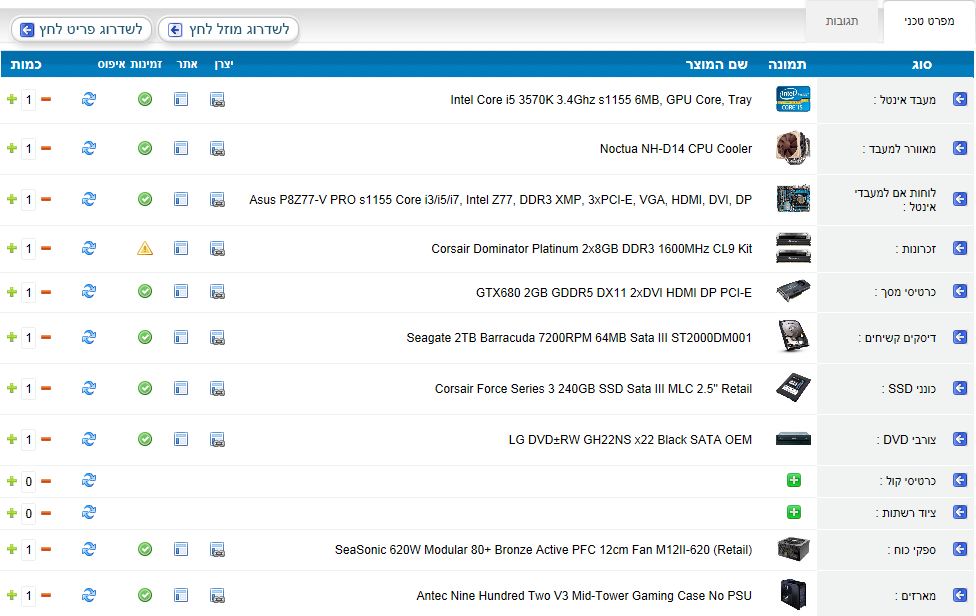Reset the Intel Core i5 processor row
976x616 pixels.
(89, 99)
